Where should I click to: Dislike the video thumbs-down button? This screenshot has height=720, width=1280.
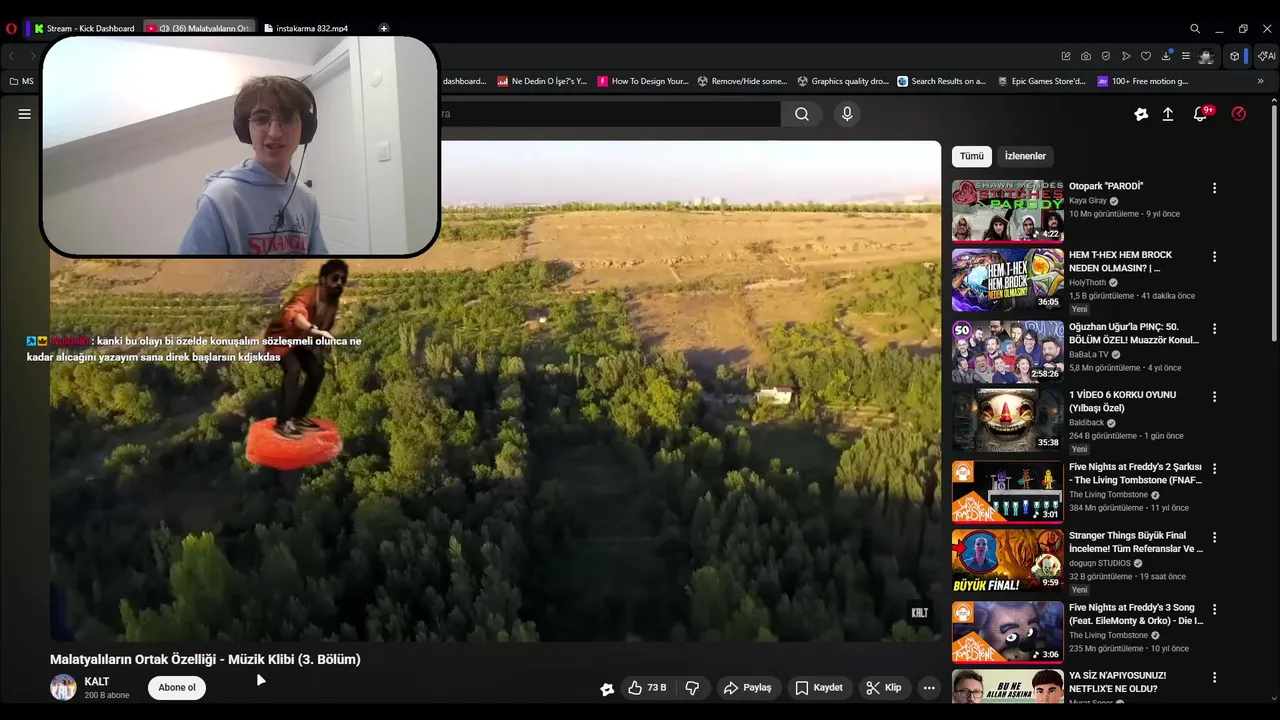point(692,688)
